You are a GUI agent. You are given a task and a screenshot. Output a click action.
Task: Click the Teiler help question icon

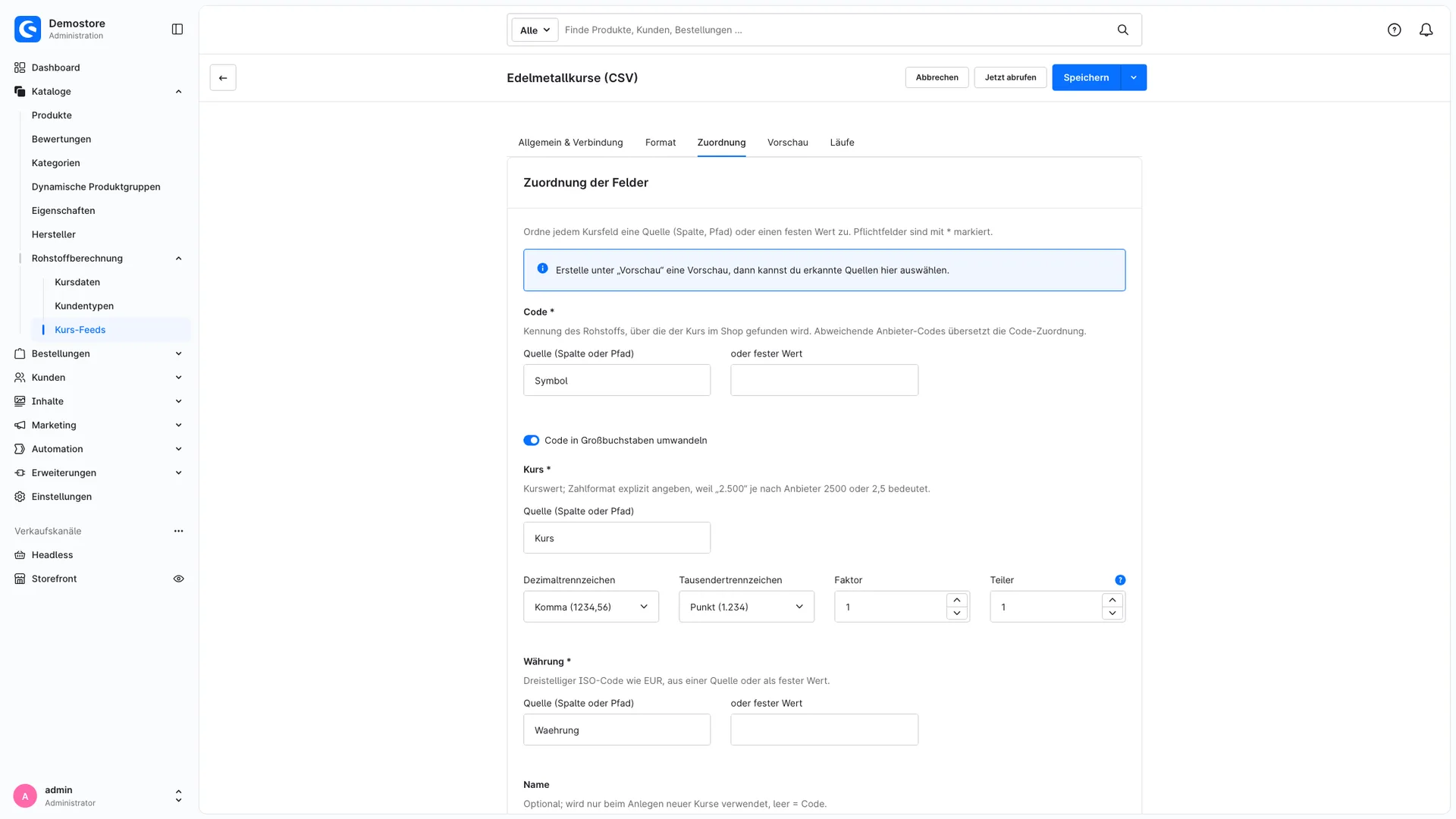[1120, 580]
